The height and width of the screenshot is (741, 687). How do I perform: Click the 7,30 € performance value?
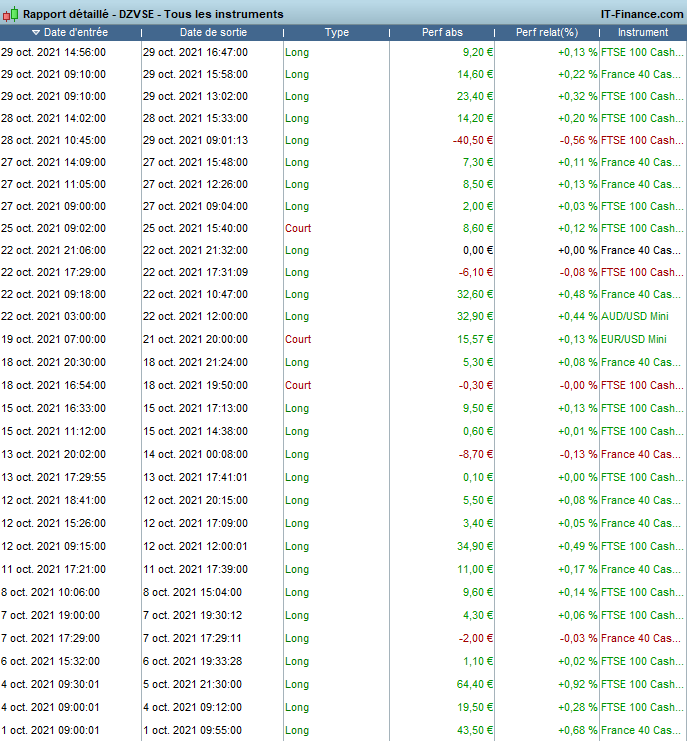coord(478,163)
